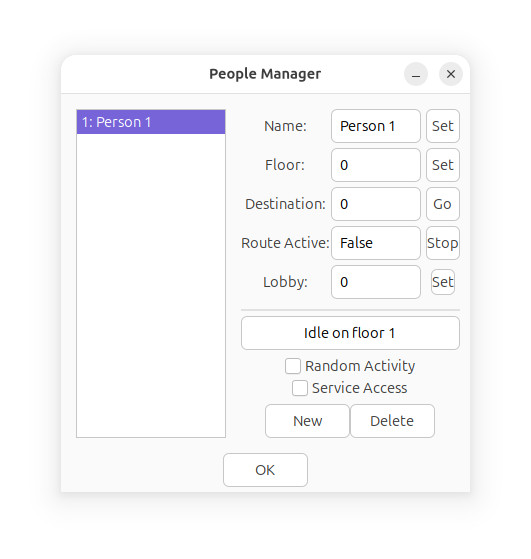Minimize the People Manager window

416,74
